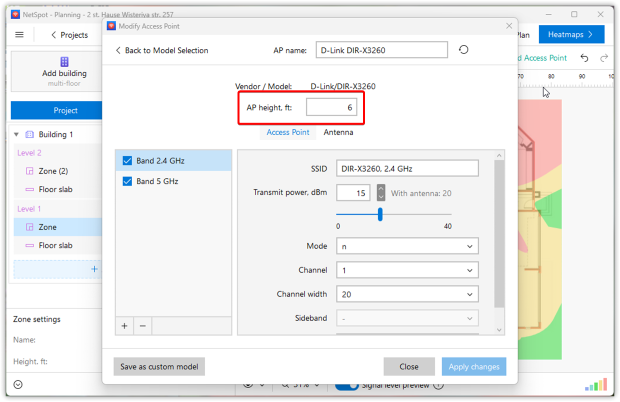Open the Channel dropdown
The image size is (620, 402).
[407, 270]
